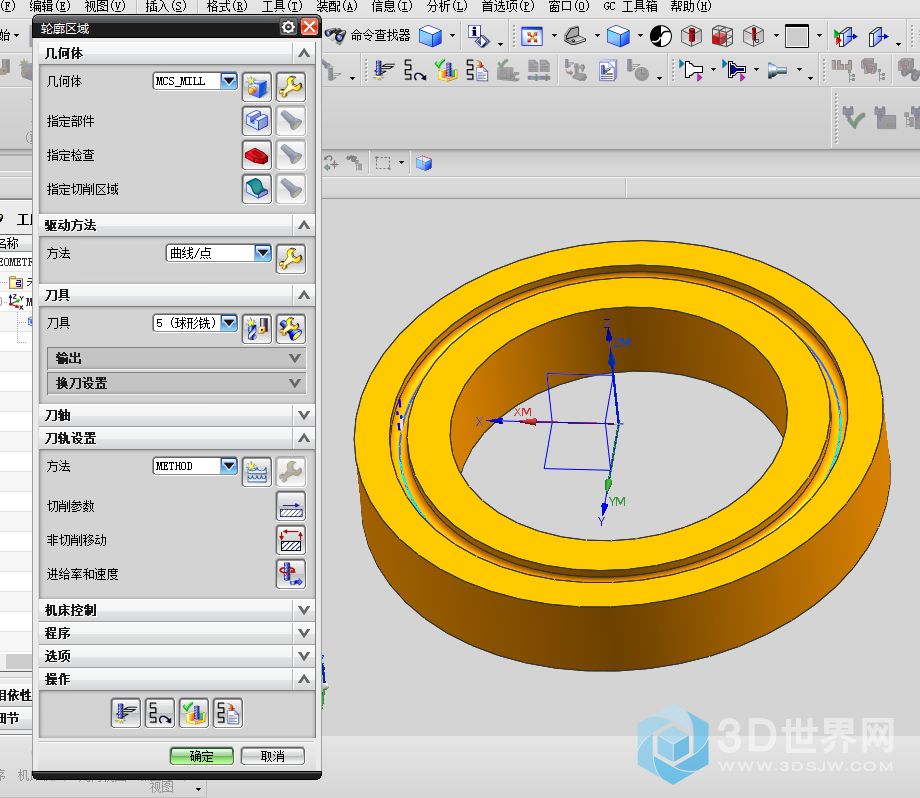Create new method icon beside METHOD dropdown
This screenshot has width=920, height=798.
257,472
